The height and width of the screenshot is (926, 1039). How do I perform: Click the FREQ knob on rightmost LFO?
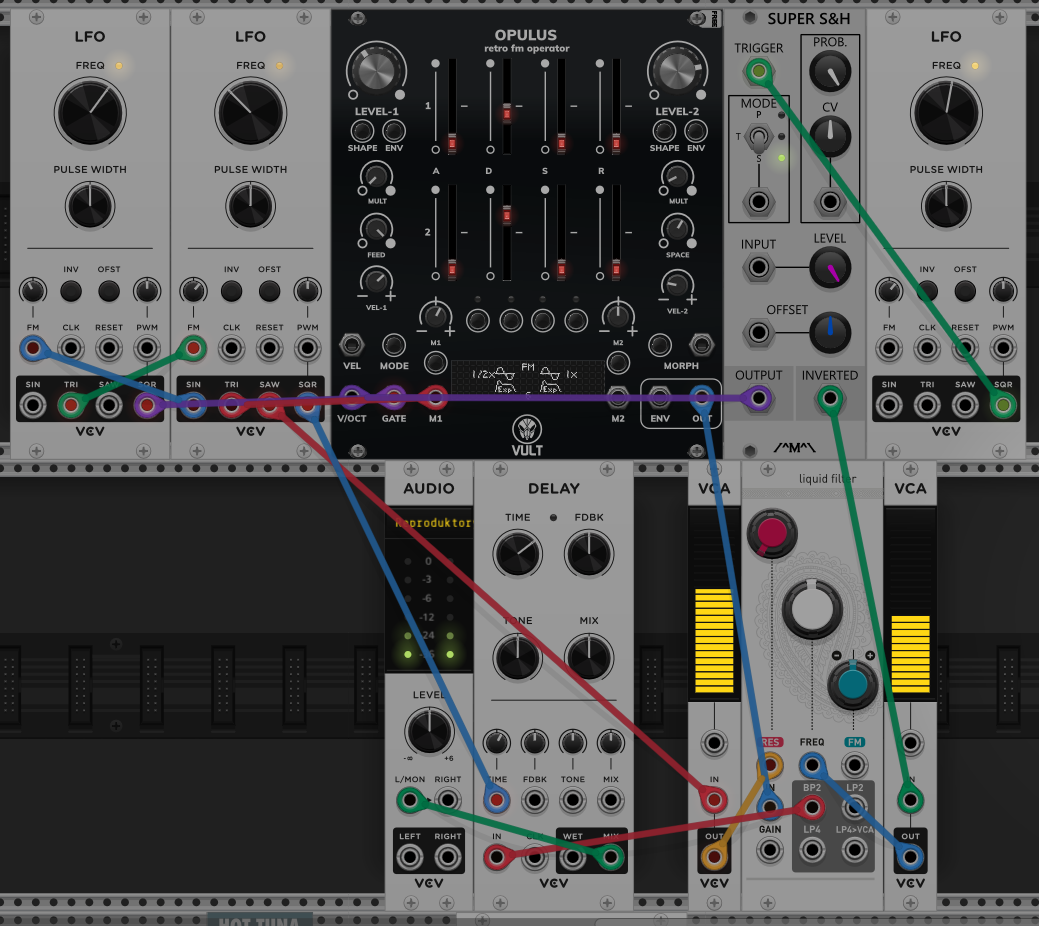pyautogui.click(x=946, y=113)
